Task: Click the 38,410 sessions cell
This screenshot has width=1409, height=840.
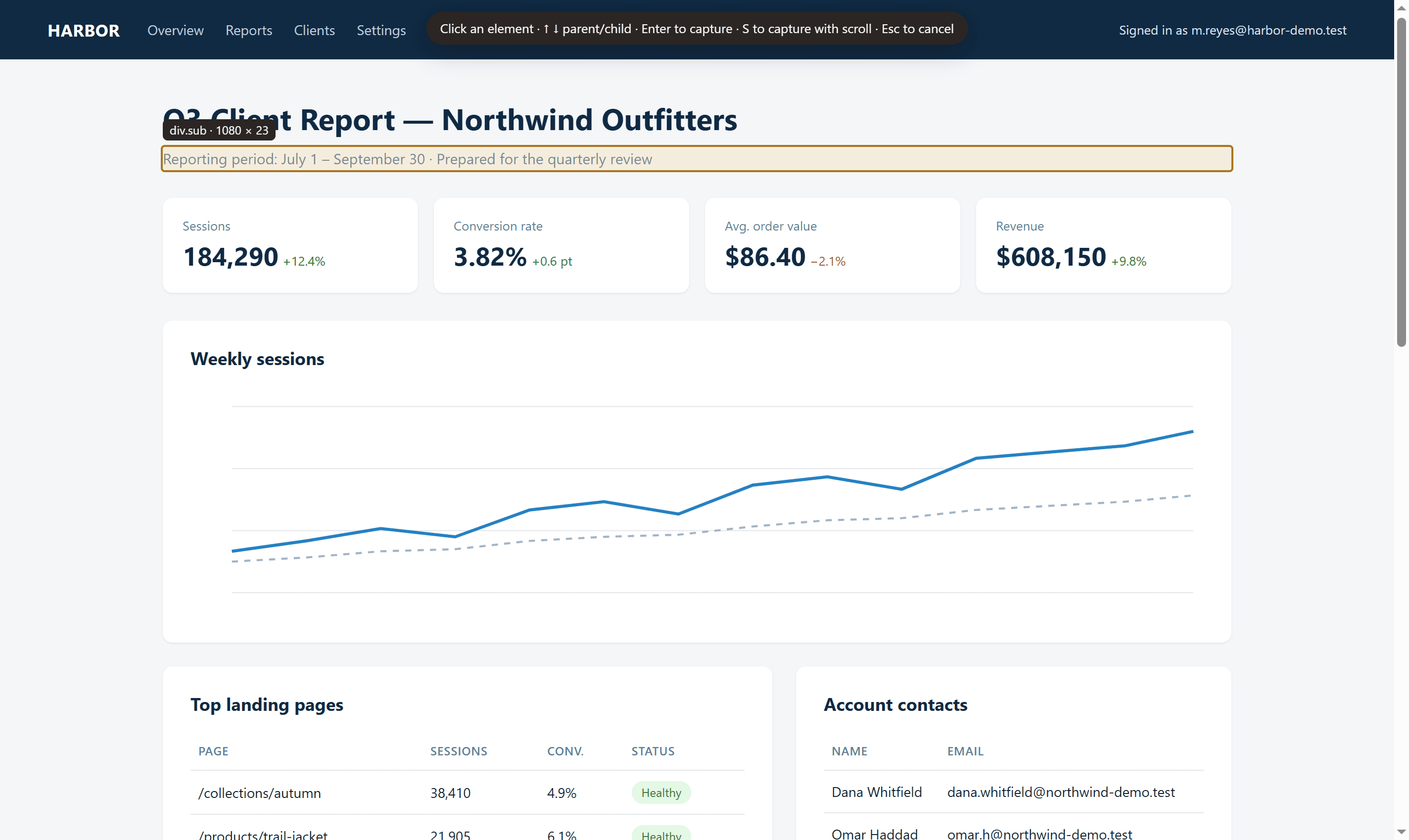Action: pyautogui.click(x=450, y=793)
